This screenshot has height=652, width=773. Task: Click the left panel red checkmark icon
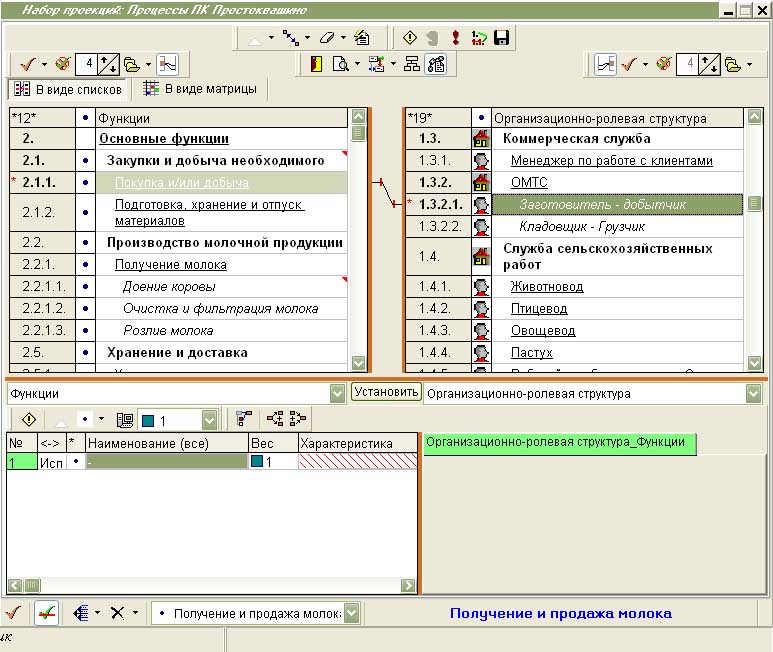28,64
